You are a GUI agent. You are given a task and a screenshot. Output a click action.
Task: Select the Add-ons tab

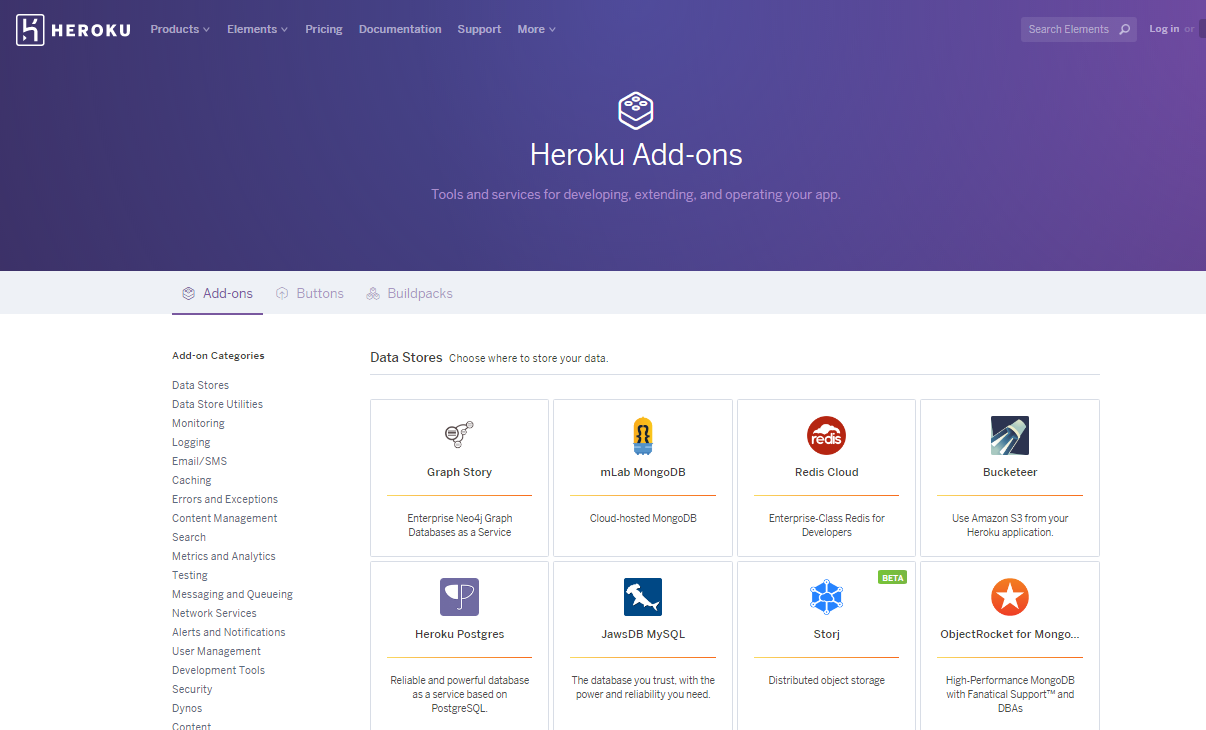(x=217, y=294)
